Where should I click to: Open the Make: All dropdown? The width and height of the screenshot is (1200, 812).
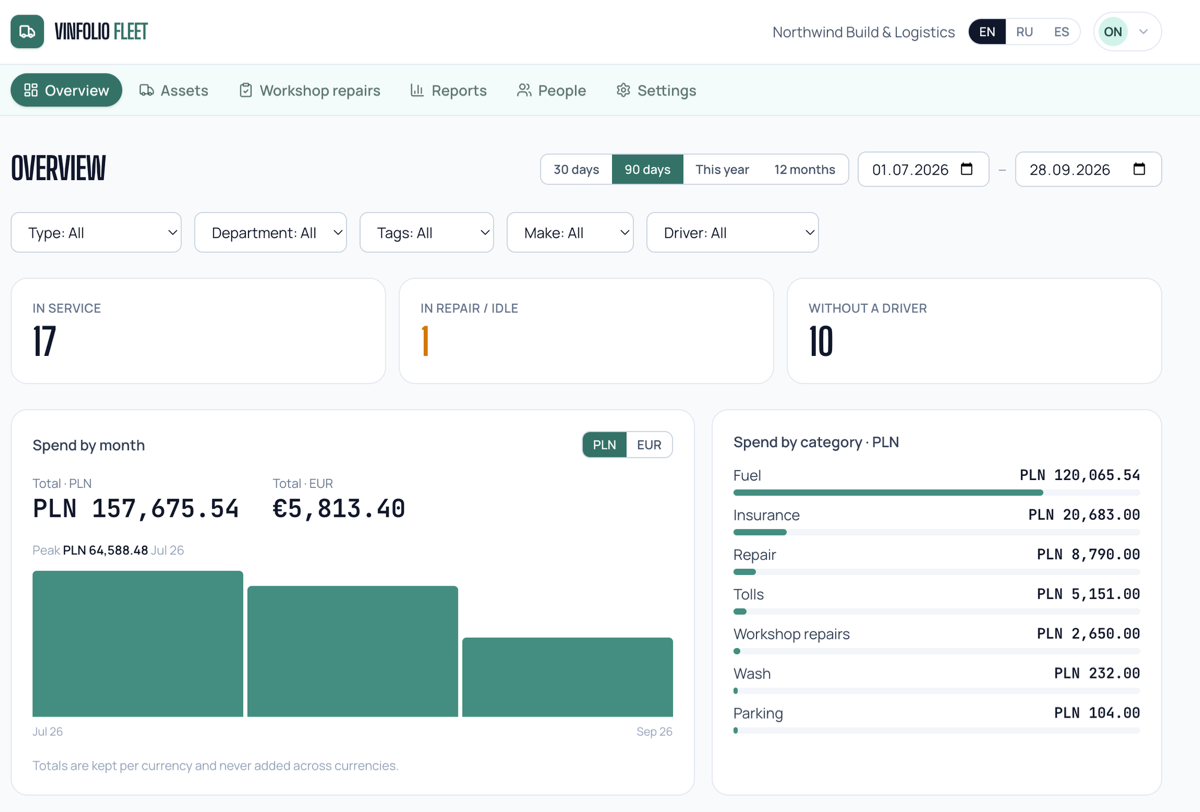tap(570, 233)
